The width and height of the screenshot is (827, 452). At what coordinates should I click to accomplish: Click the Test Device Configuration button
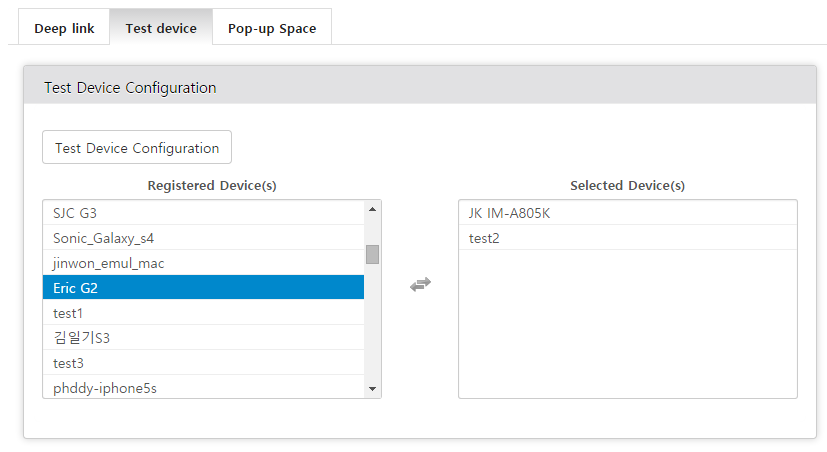137,147
